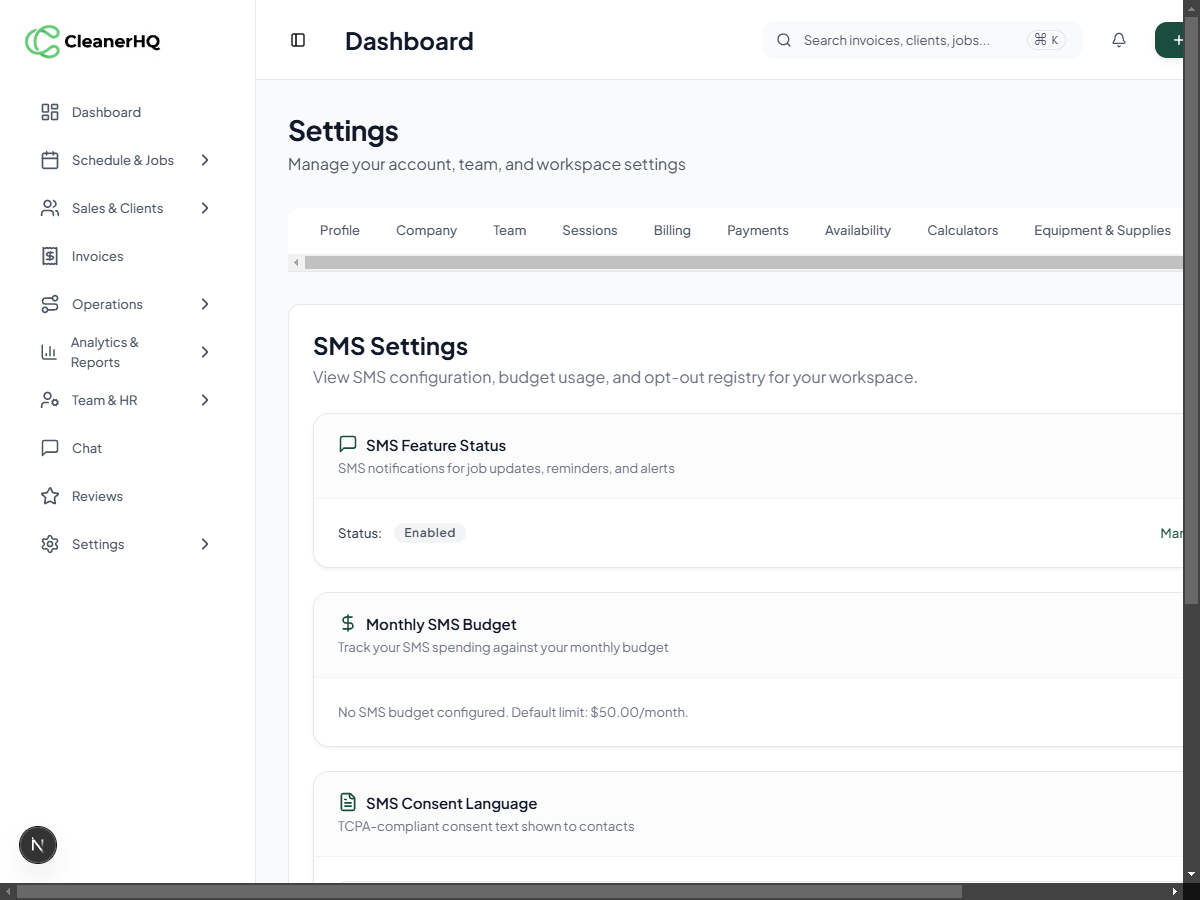
Task: Click the Invoices dollar icon
Action: [50, 256]
